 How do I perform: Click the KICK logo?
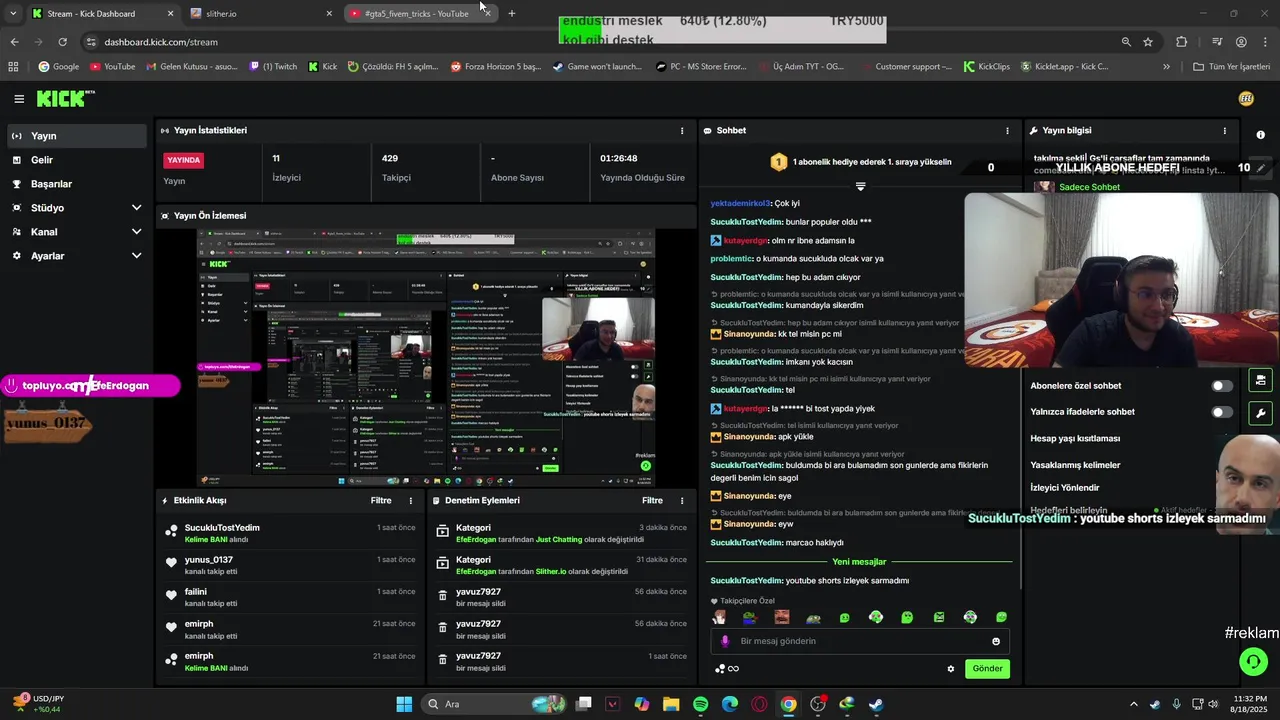(62, 99)
